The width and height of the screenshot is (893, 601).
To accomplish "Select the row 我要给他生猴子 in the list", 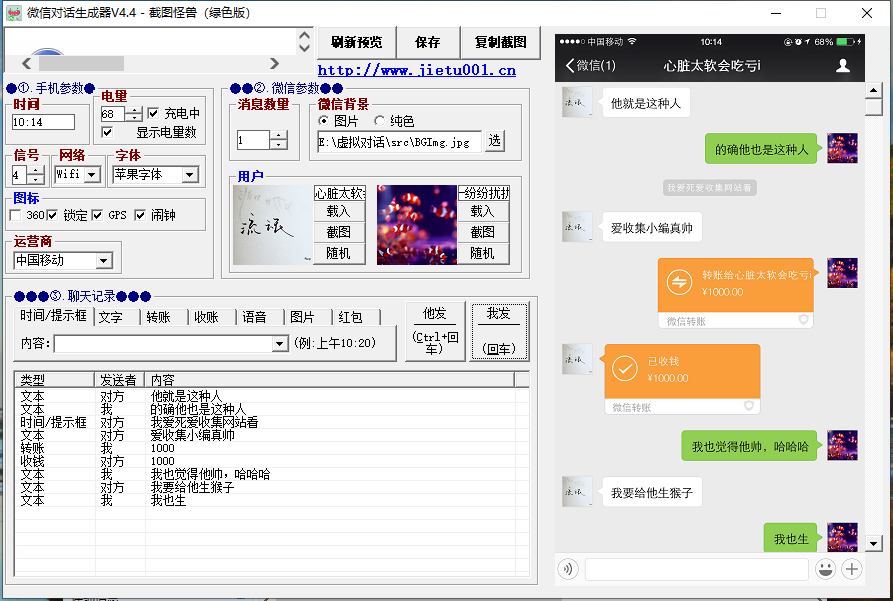I will (271, 488).
